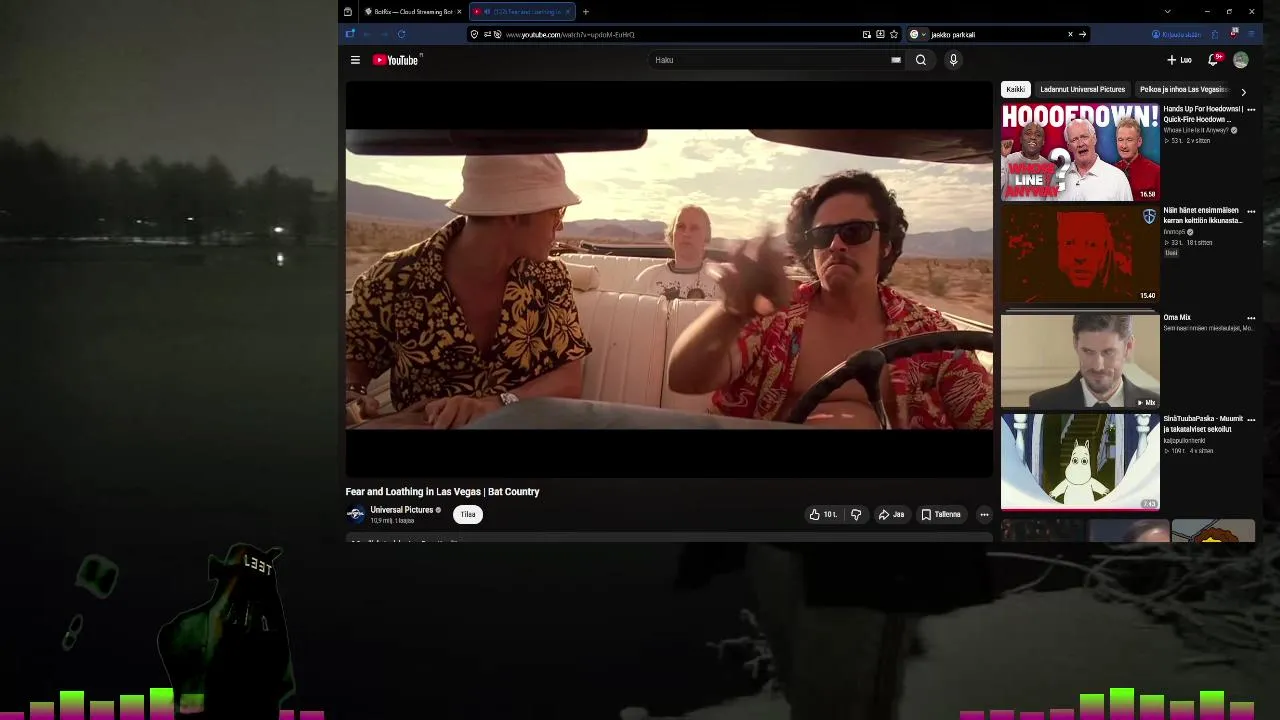Click the YouTube search magnifier button
Screen dimensions: 1280x720
click(x=921, y=60)
